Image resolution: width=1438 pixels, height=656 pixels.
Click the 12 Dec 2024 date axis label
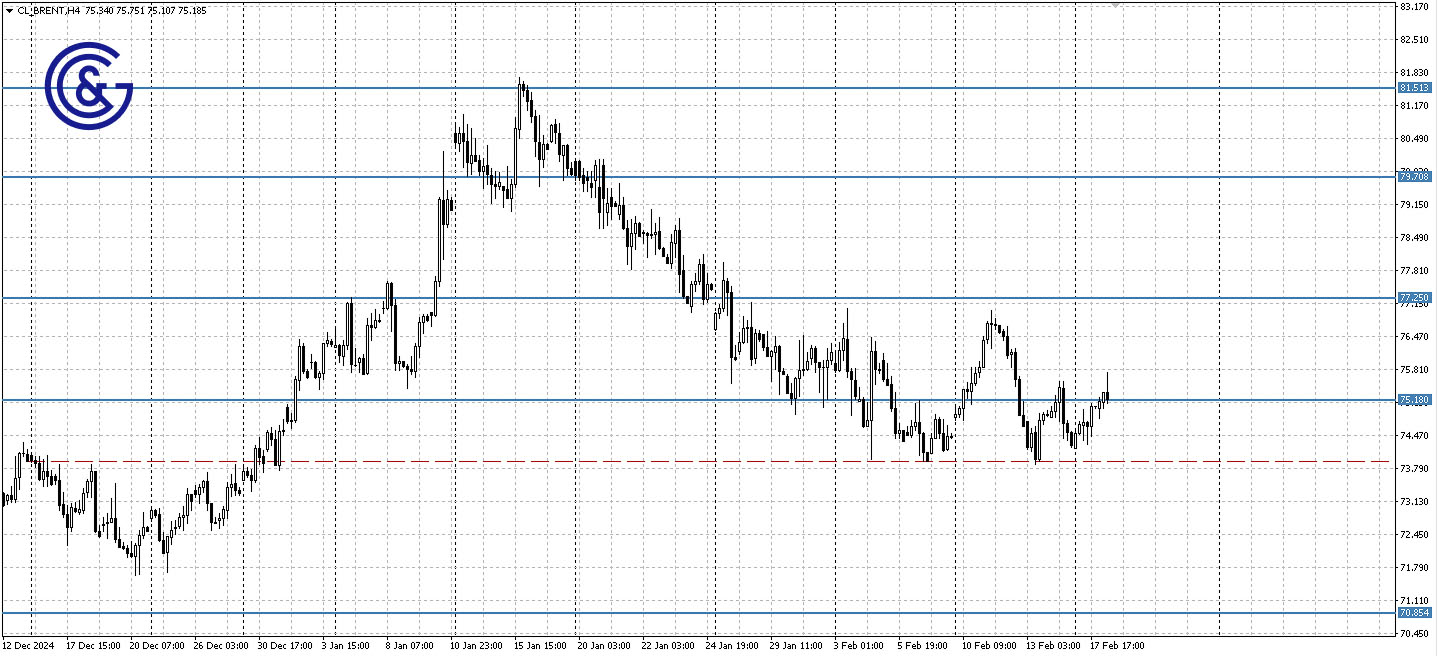[30, 646]
